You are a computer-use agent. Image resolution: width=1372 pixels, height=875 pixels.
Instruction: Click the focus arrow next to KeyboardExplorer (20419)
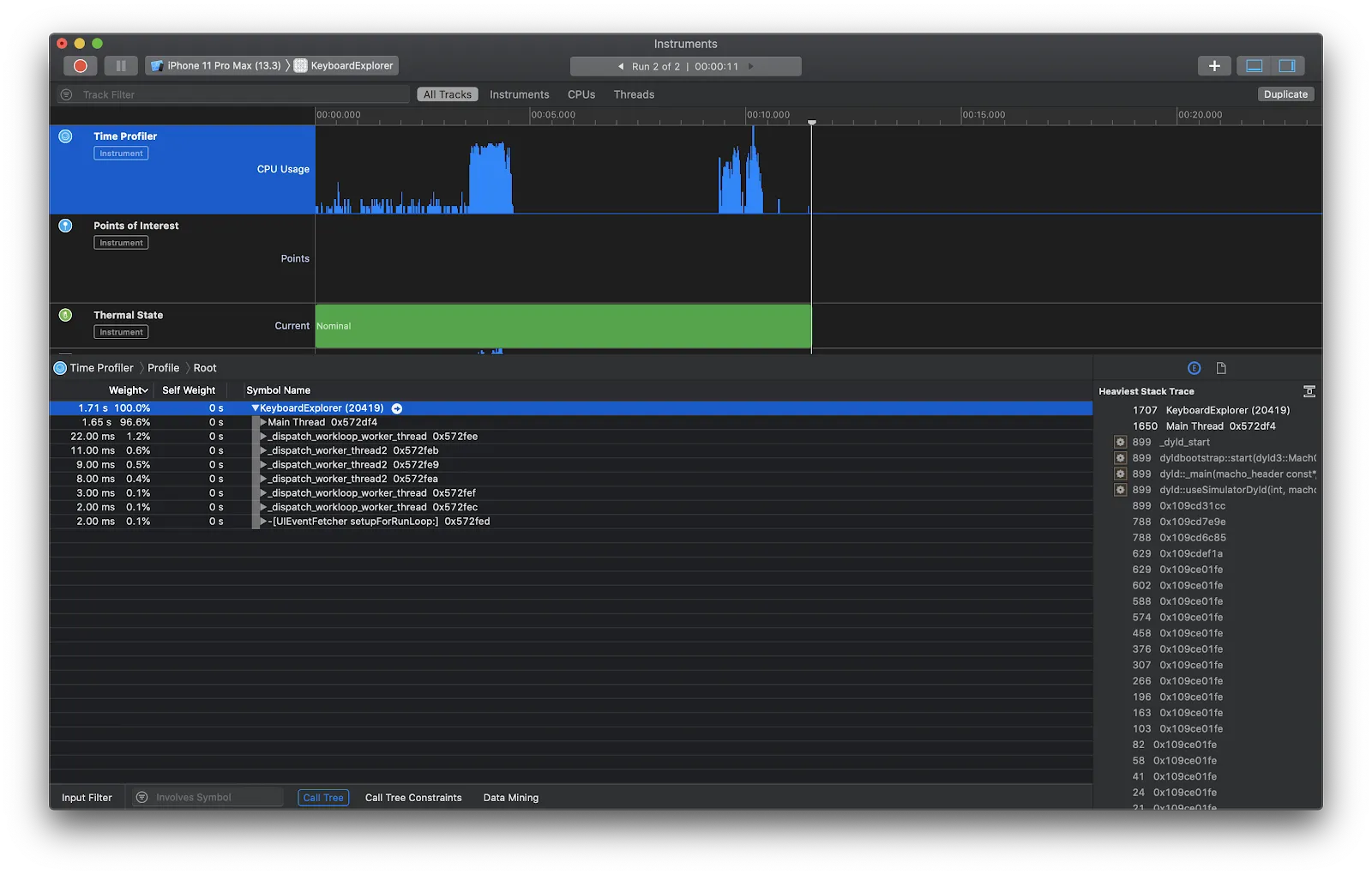tap(397, 408)
